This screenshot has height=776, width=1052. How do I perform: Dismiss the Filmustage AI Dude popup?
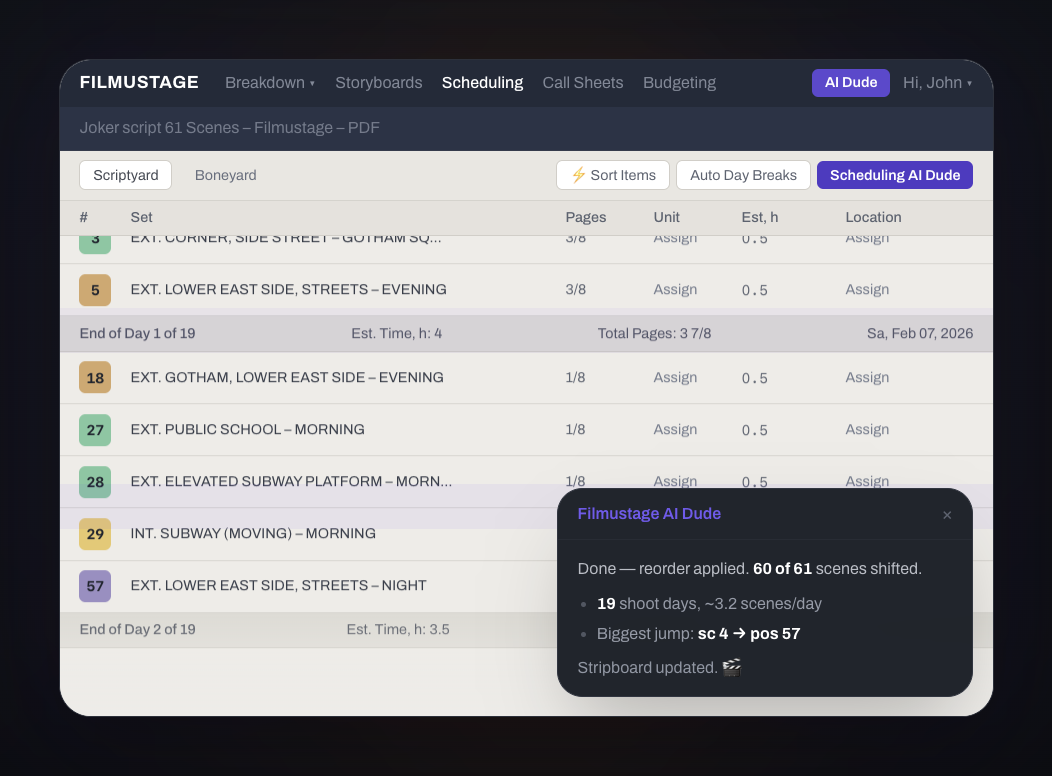947,514
